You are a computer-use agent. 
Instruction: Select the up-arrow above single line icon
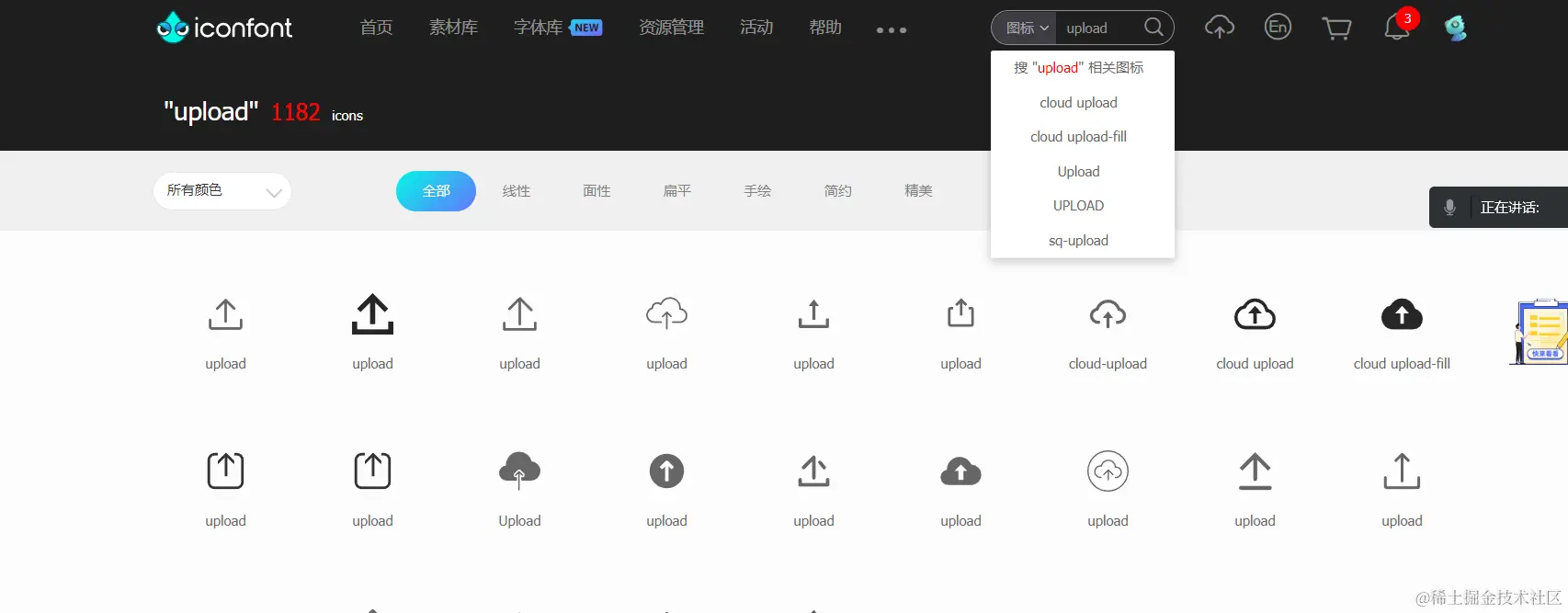point(1255,471)
